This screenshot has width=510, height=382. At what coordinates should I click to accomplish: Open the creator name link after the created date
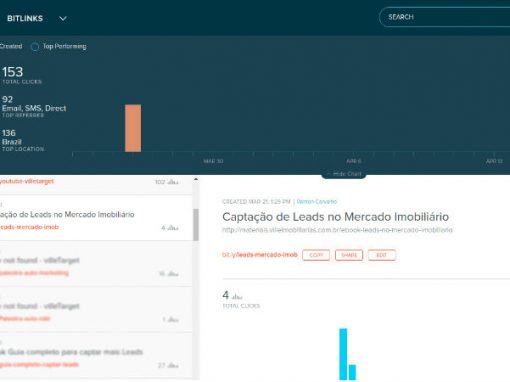(x=317, y=202)
